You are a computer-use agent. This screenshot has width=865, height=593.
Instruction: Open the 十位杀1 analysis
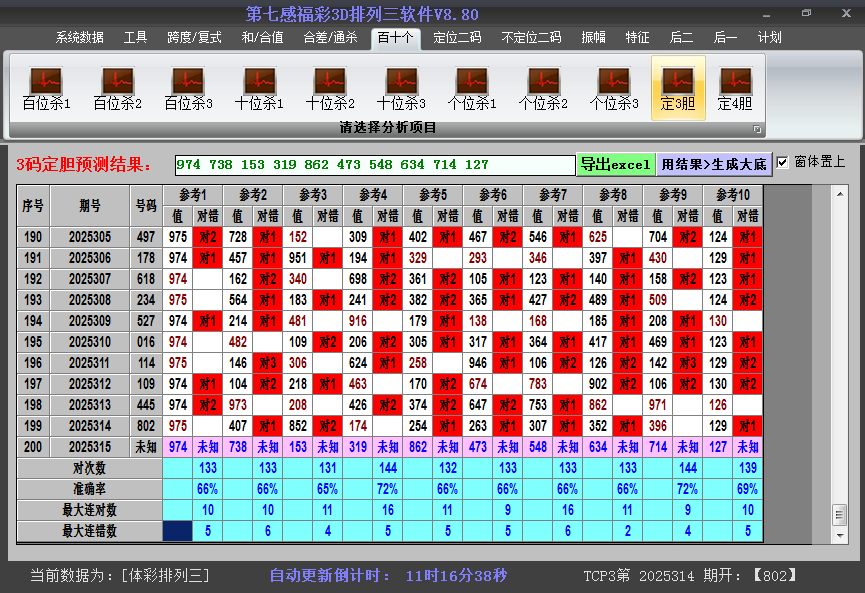[259, 88]
